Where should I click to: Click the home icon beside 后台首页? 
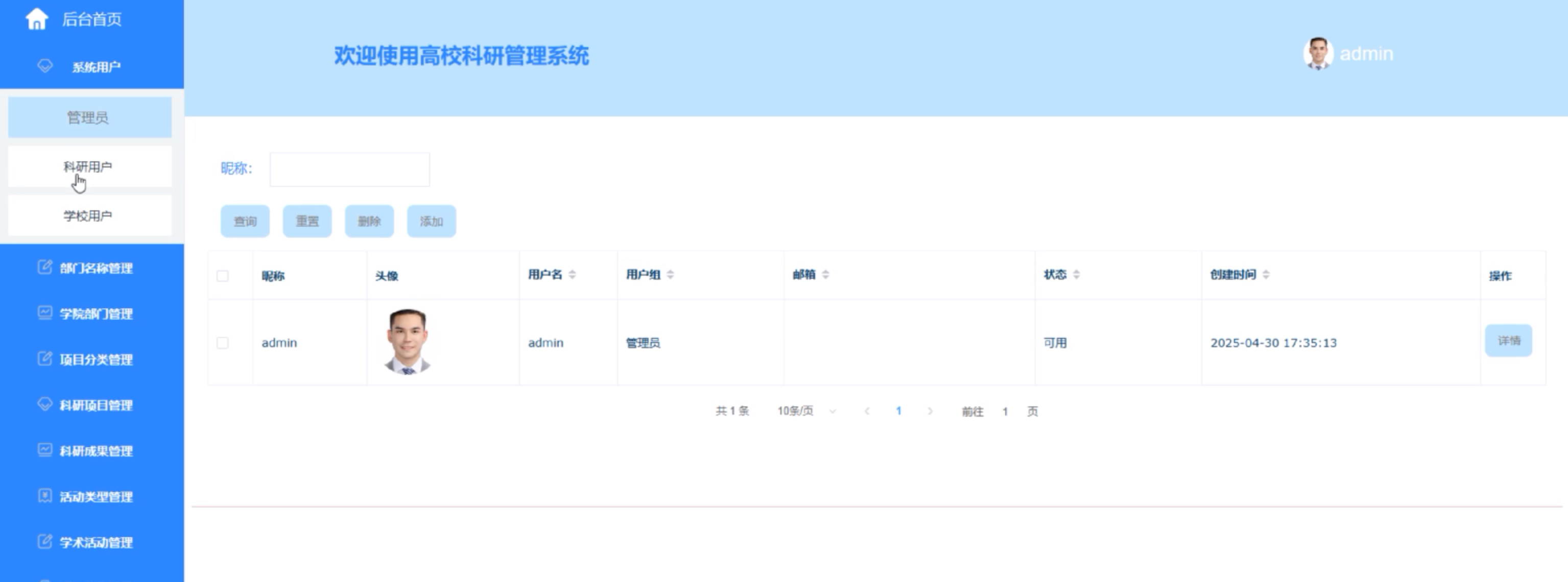[37, 19]
